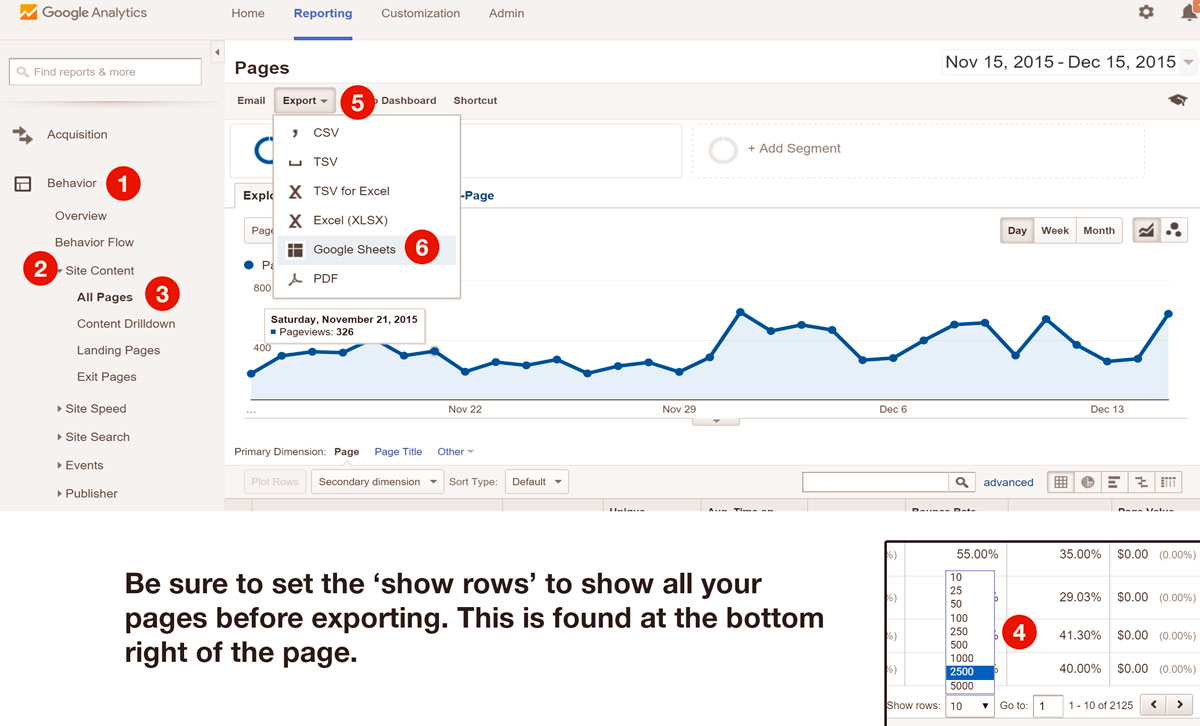Open the settings gear icon

pyautogui.click(x=1146, y=12)
